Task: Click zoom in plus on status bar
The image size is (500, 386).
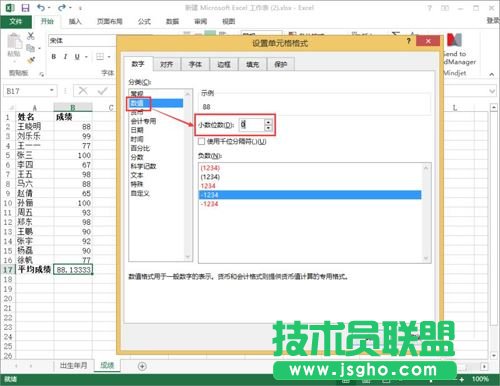Action: [461, 379]
